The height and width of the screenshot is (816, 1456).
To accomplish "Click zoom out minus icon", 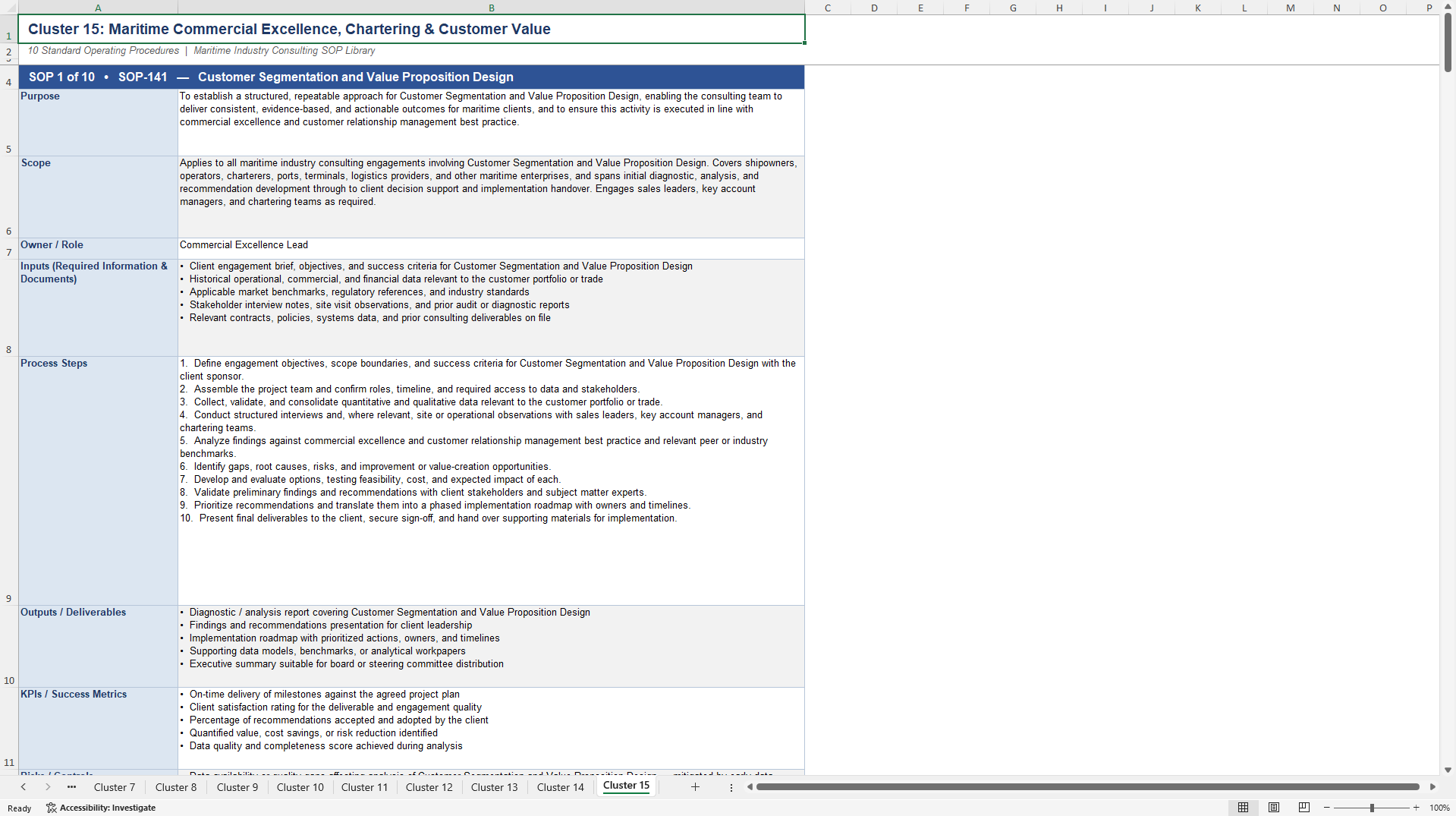I will pyautogui.click(x=1326, y=808).
